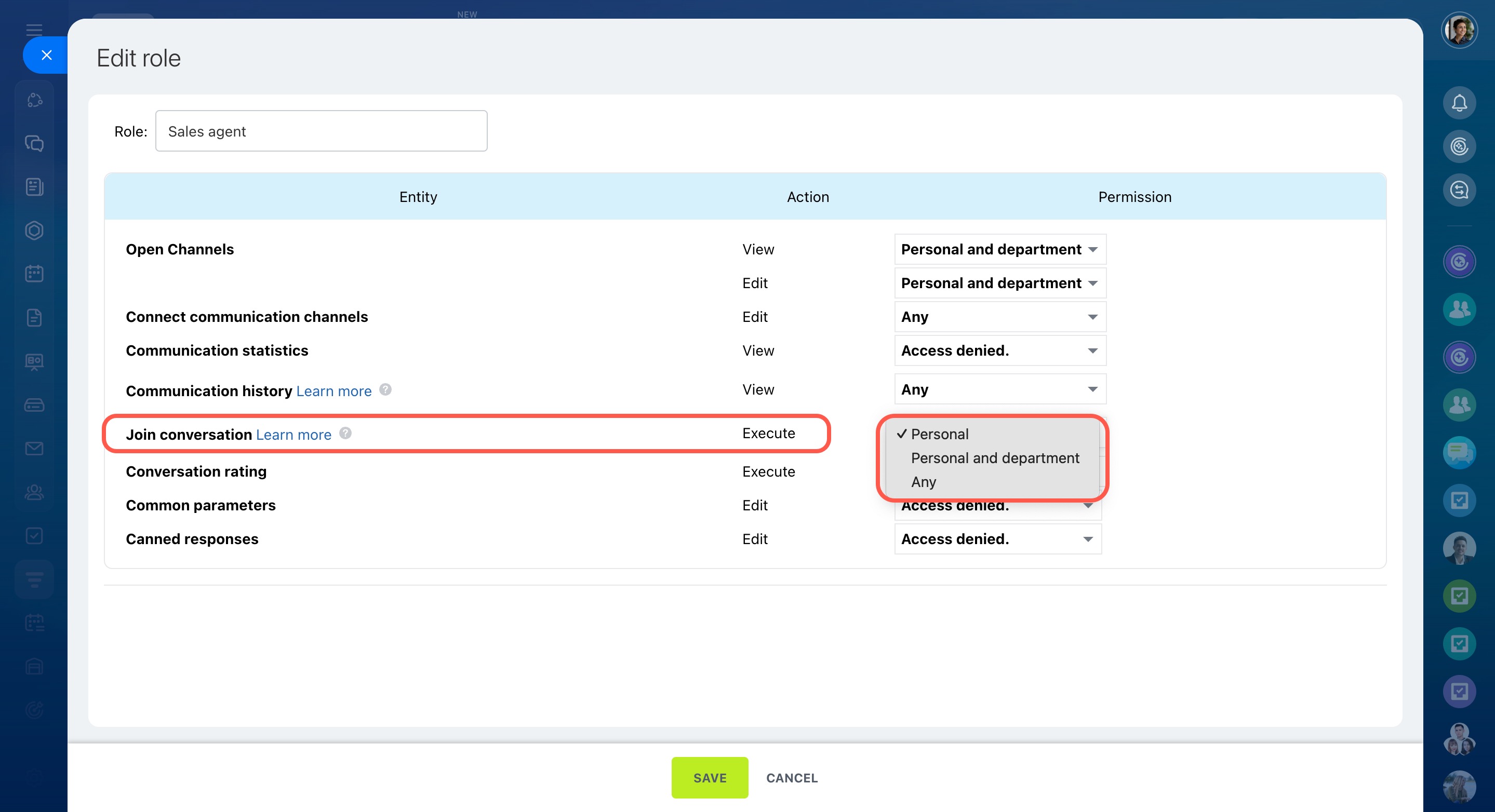Click Learn more link for Communication history
This screenshot has height=812, width=1495.
click(333, 391)
